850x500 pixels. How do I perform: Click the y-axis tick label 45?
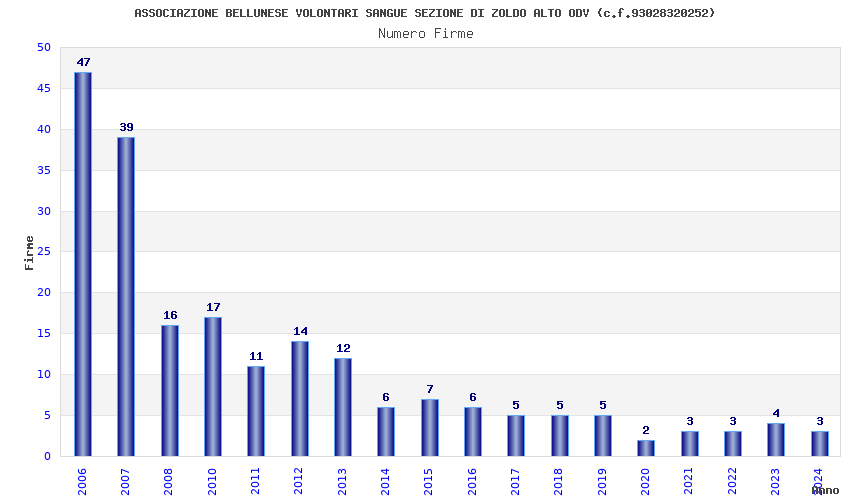44,88
